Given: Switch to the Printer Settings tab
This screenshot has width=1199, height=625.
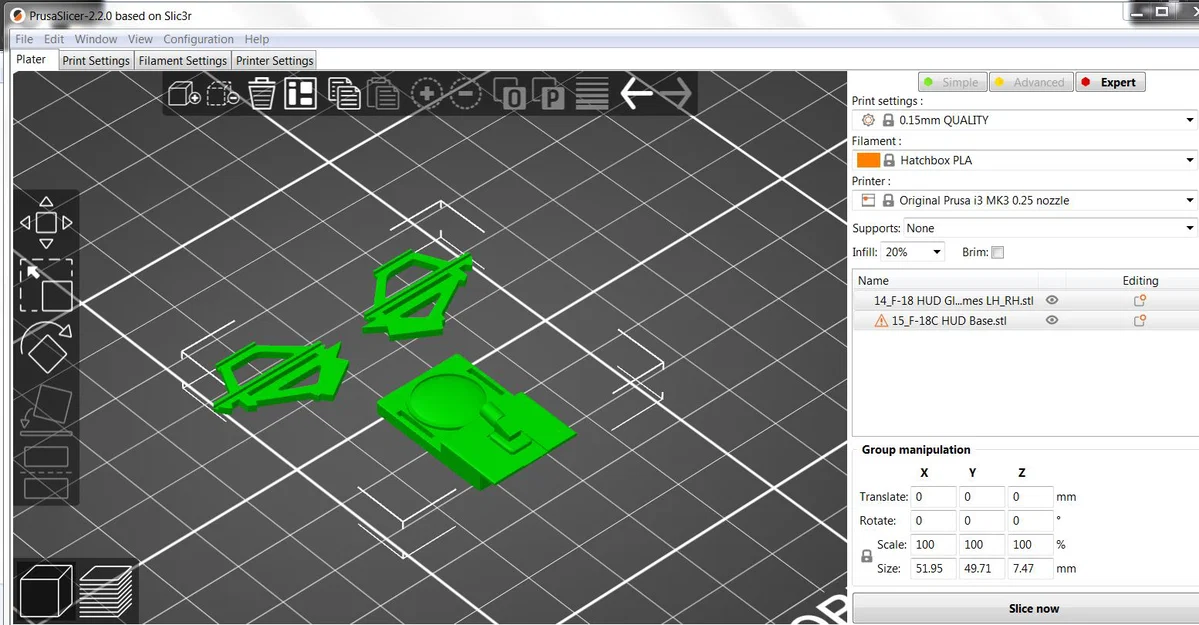Looking at the screenshot, I should click(x=275, y=60).
